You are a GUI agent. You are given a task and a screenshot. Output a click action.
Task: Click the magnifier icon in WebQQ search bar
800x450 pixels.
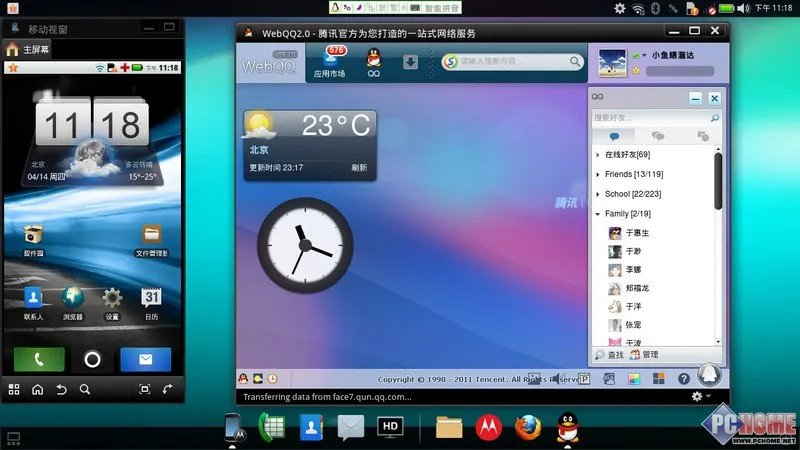pos(575,62)
